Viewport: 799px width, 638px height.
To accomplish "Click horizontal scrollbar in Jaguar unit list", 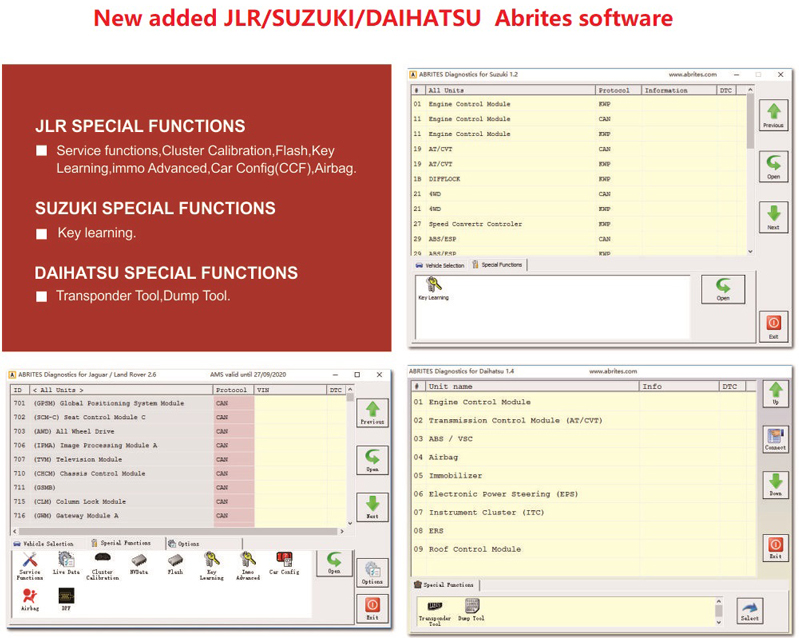I will (x=178, y=531).
